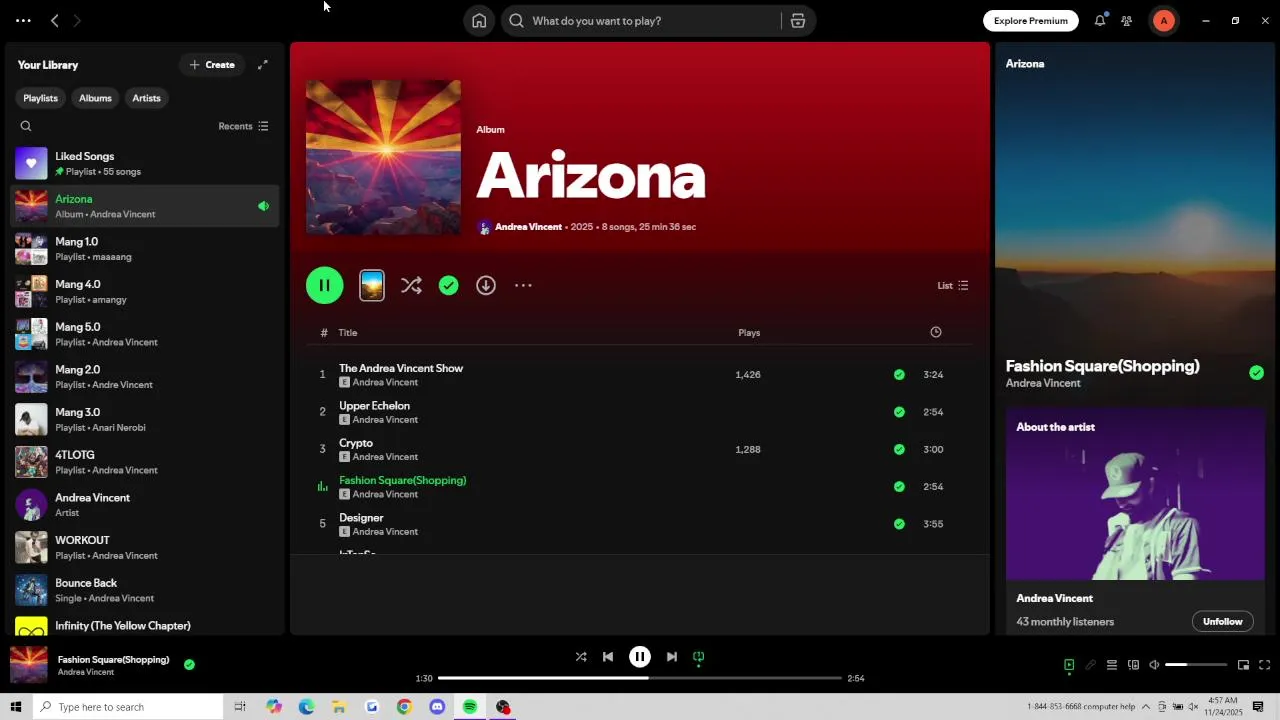This screenshot has height=720, width=1280.
Task: Toggle saved check beside now-playing song in player bar
Action: click(189, 664)
